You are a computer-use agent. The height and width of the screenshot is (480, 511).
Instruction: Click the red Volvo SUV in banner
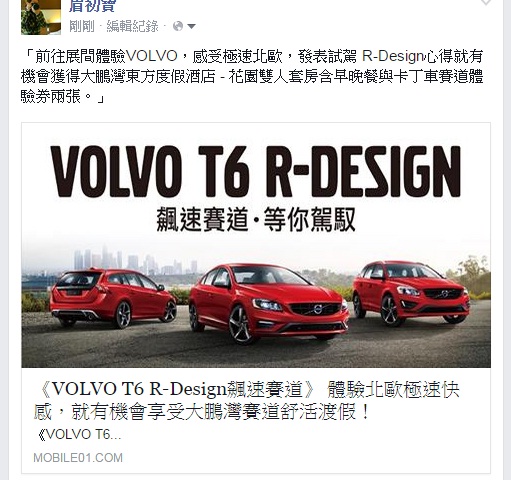[411, 293]
